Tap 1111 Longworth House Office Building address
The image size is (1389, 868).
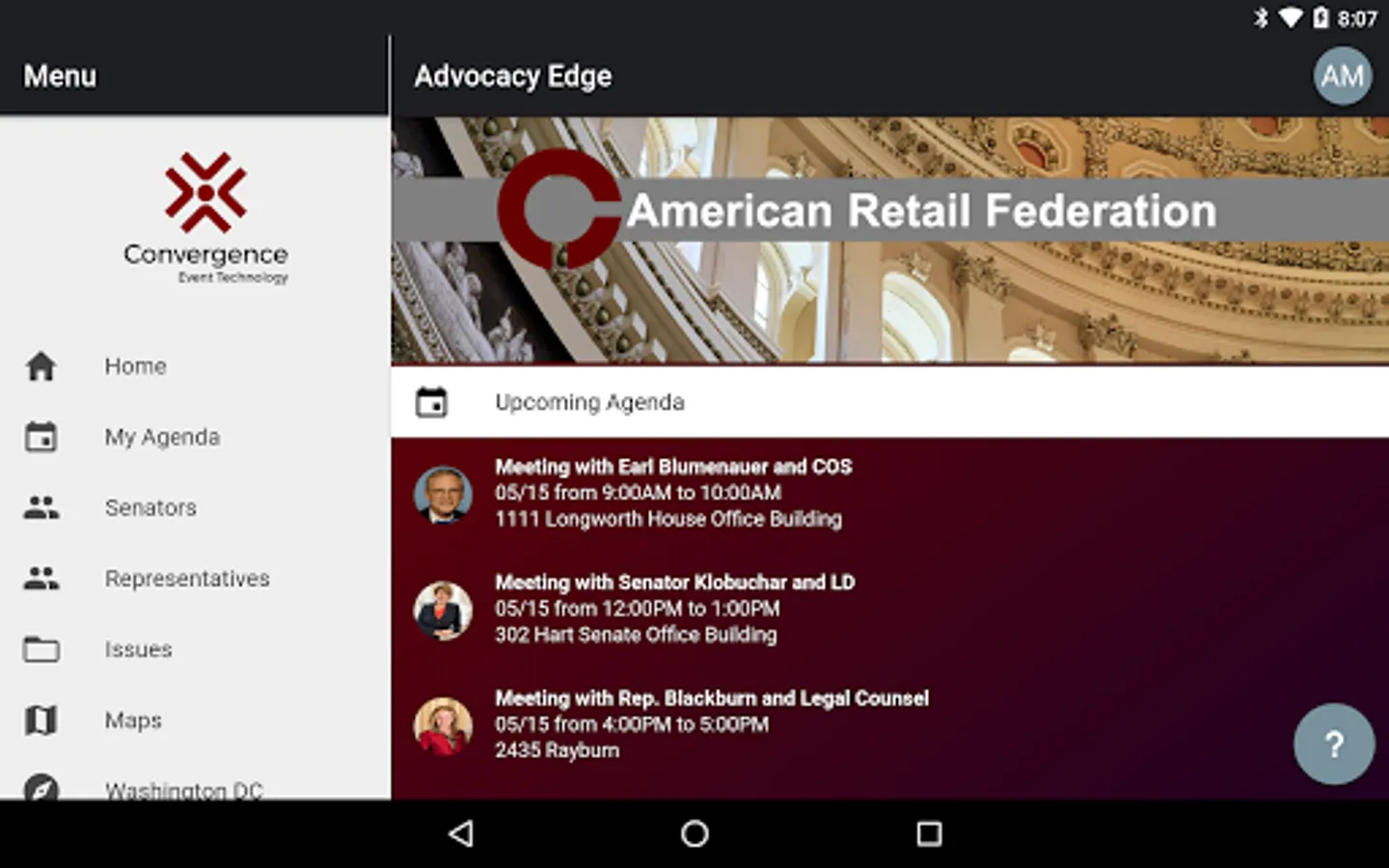[x=667, y=519]
